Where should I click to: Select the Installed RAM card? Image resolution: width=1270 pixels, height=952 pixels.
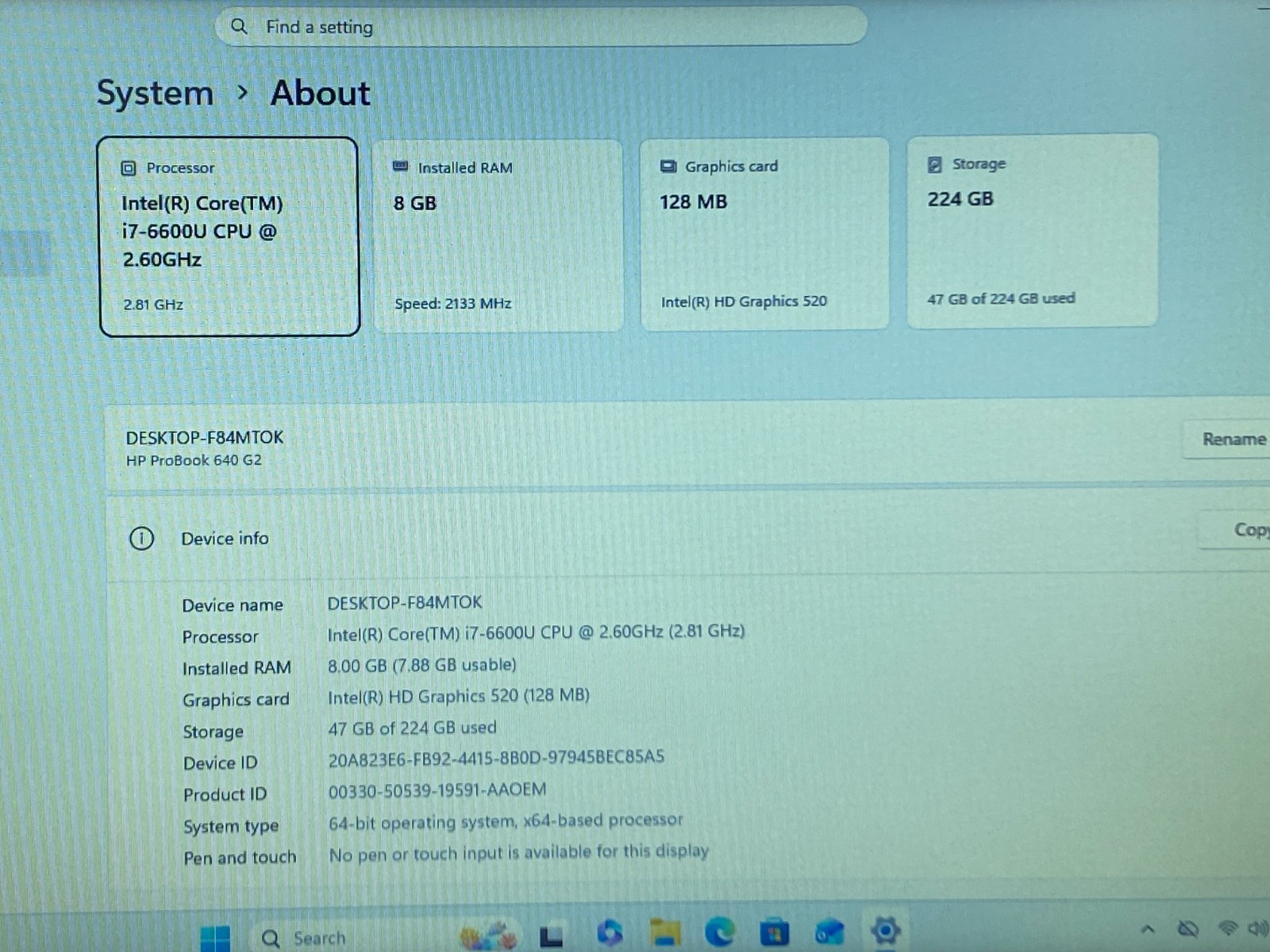pos(498,236)
